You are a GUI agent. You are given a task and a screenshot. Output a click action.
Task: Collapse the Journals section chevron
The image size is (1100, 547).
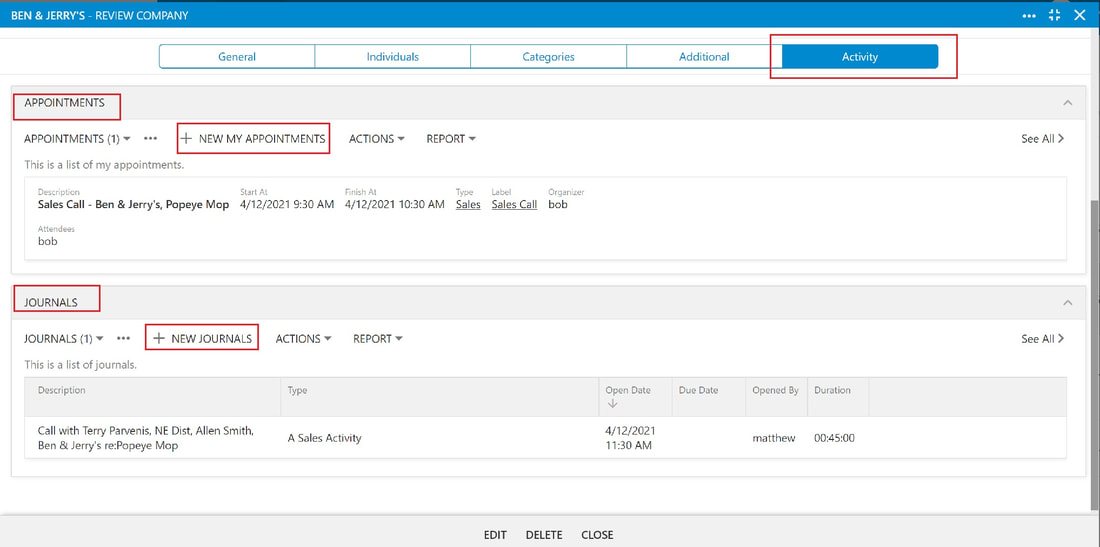click(1068, 303)
